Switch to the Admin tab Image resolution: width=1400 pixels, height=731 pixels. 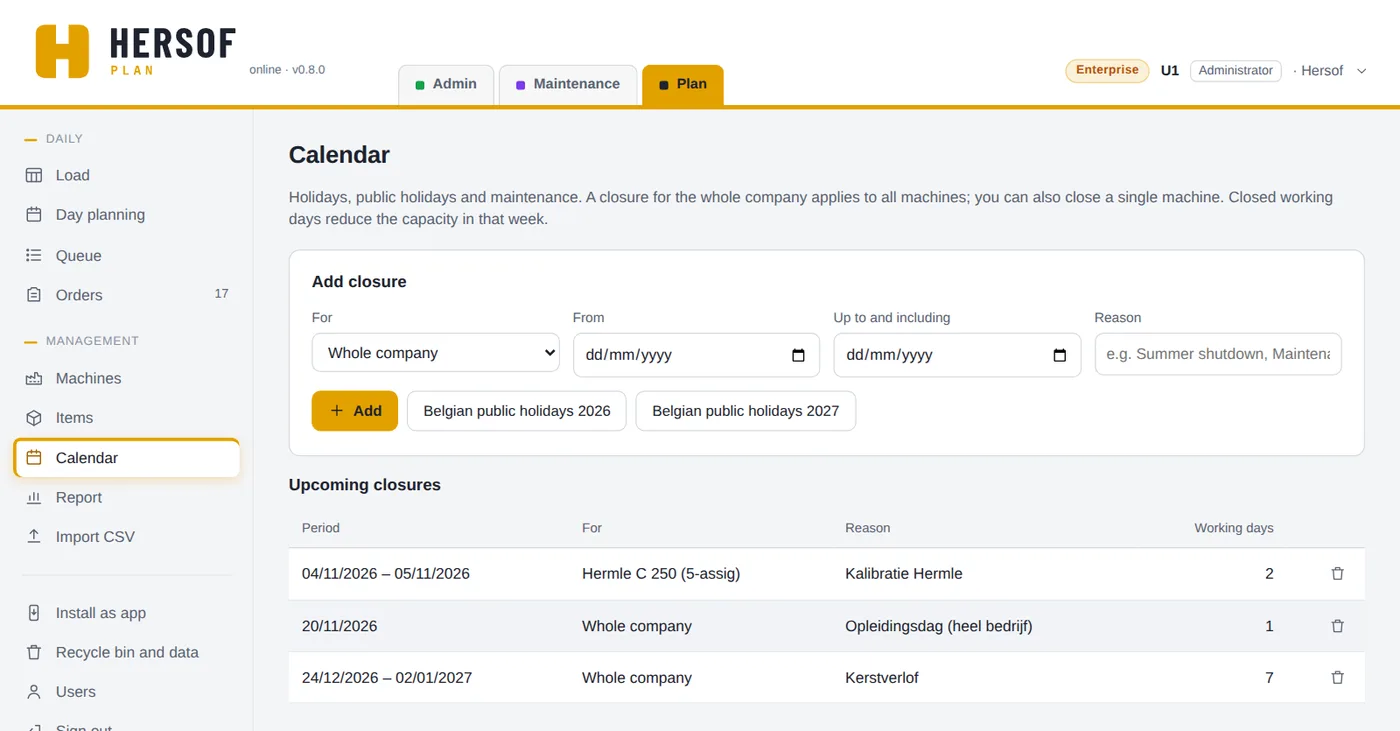[446, 84]
